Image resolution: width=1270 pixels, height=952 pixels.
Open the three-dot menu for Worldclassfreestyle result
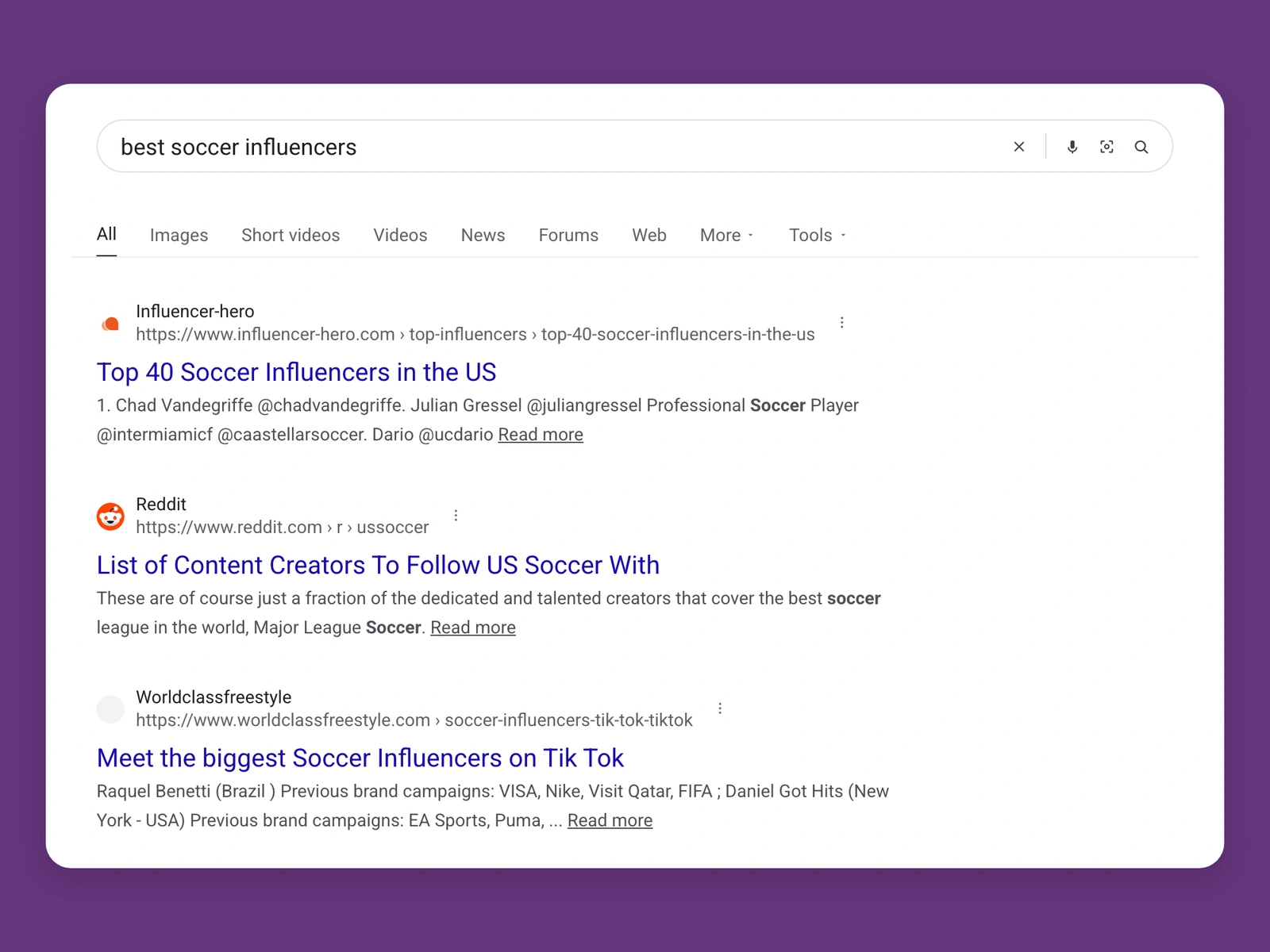tap(720, 708)
